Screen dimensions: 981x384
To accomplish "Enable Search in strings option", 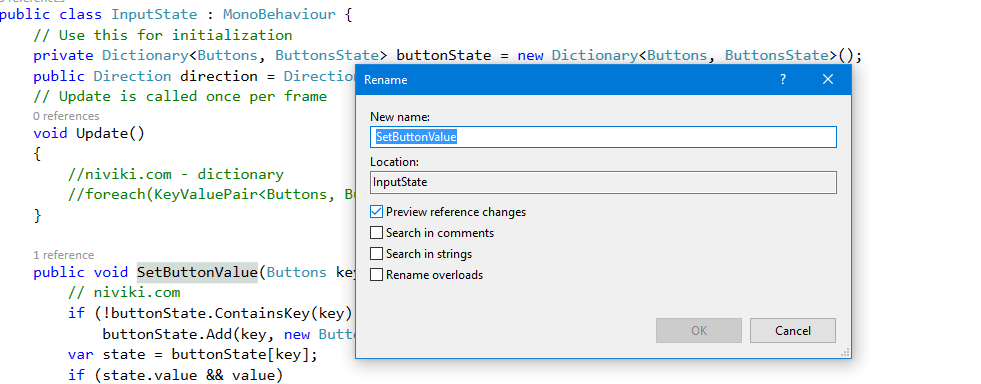I will 377,254.
